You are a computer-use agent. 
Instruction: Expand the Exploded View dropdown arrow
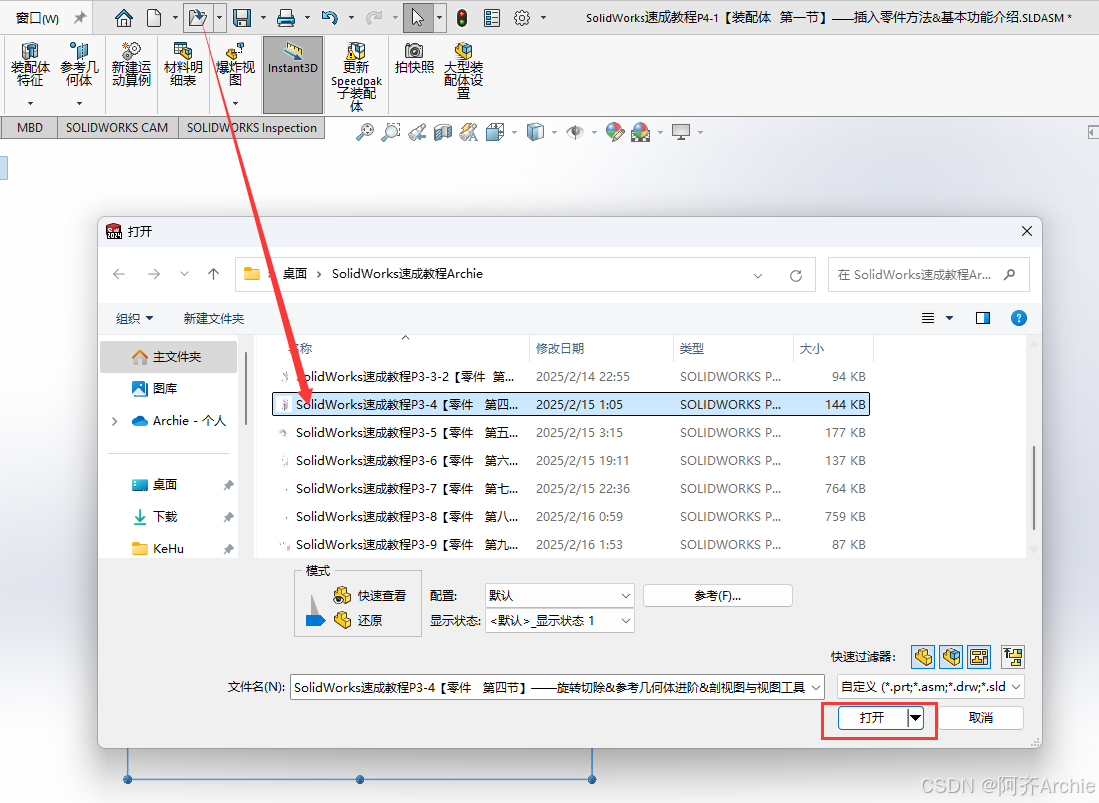[235, 103]
